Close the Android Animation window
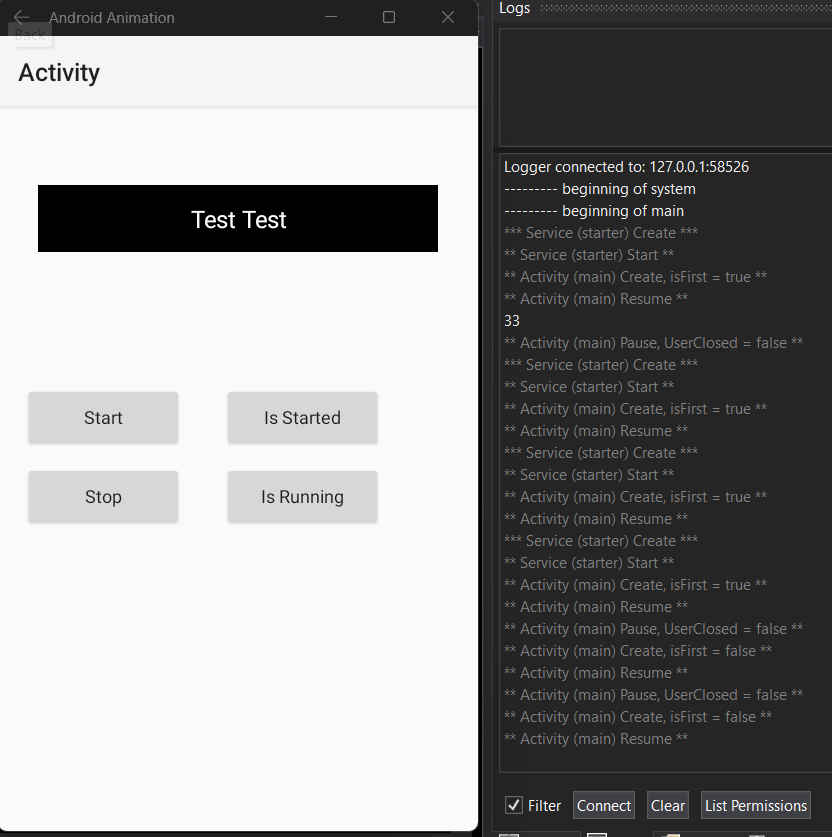 pyautogui.click(x=448, y=17)
